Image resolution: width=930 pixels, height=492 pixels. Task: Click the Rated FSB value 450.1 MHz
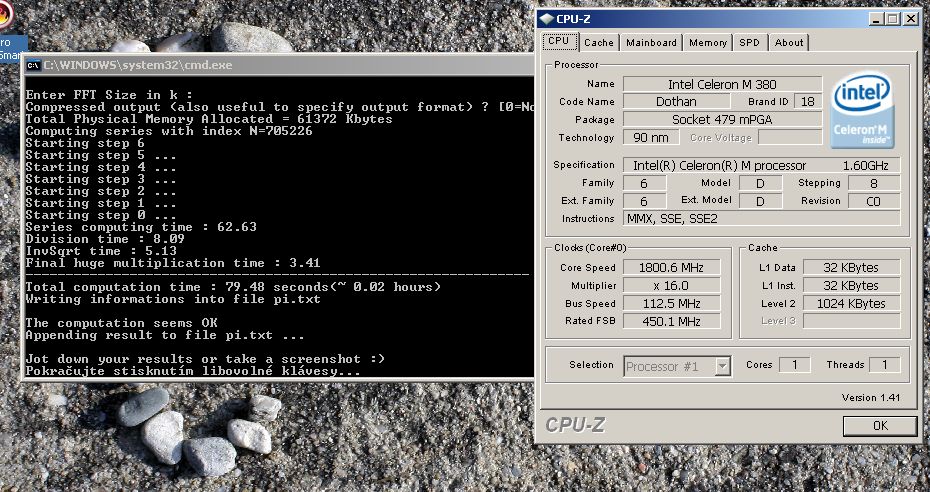(x=671, y=321)
